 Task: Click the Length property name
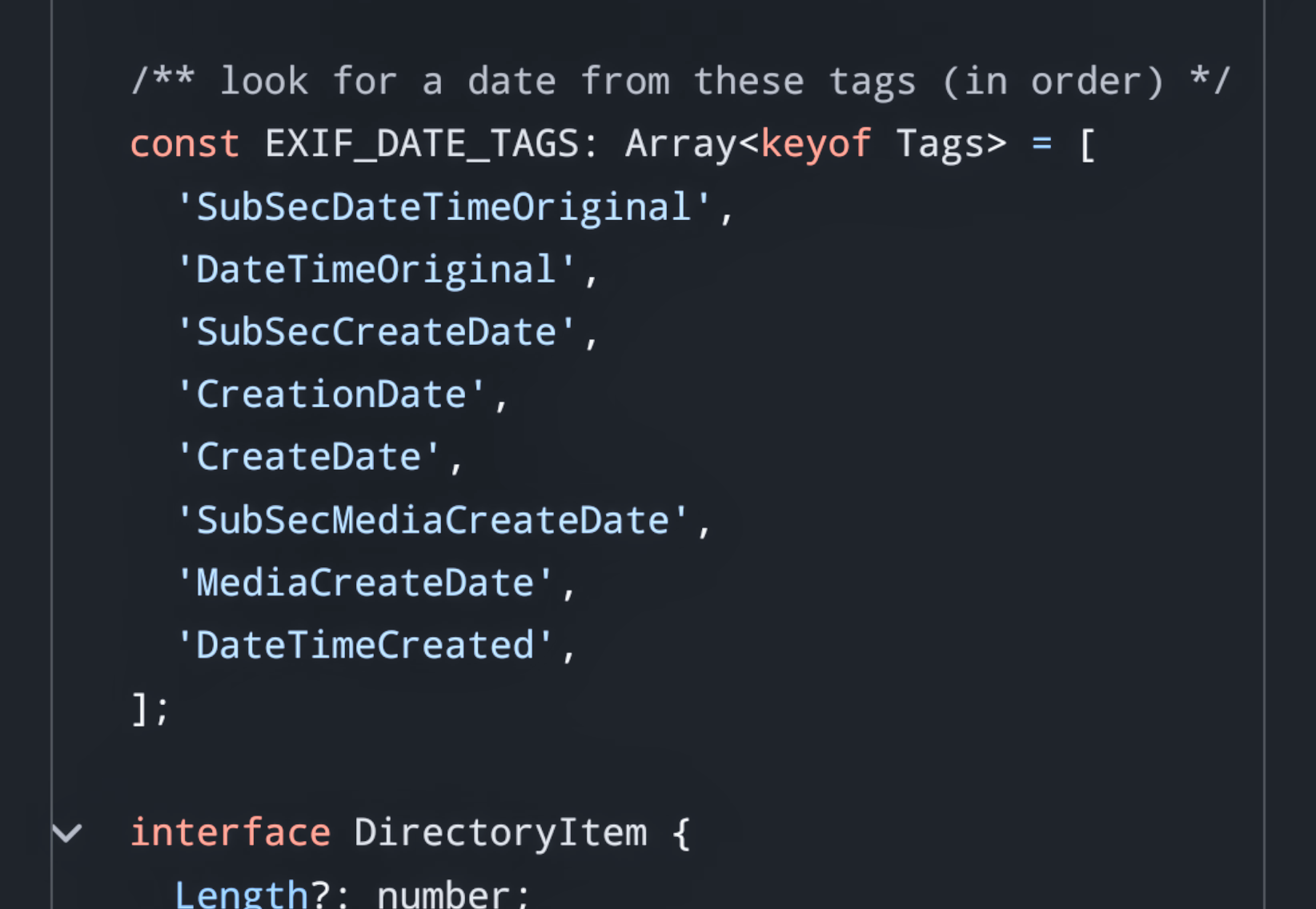point(242,894)
